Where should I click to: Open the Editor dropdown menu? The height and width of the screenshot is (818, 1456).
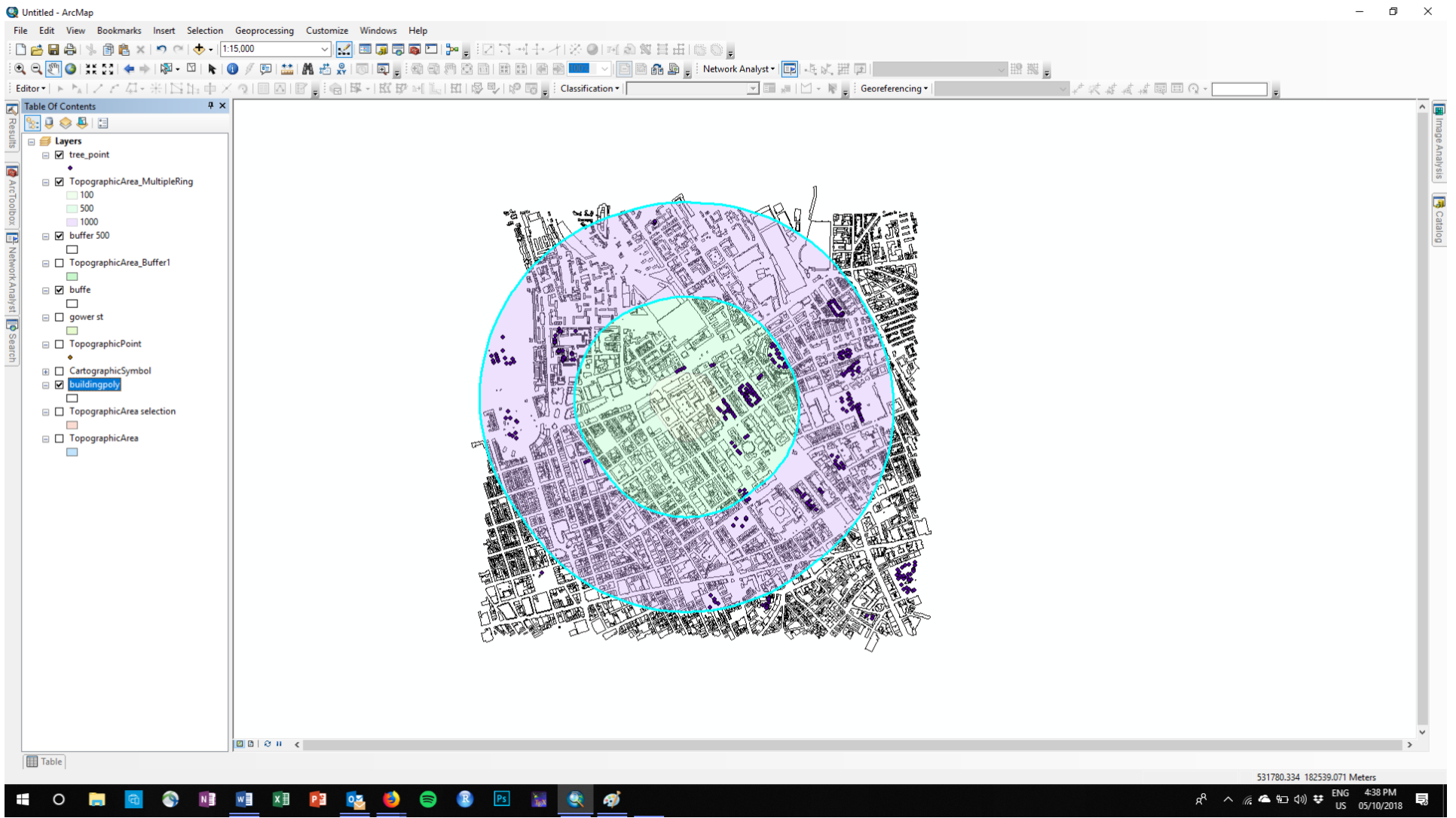point(30,88)
